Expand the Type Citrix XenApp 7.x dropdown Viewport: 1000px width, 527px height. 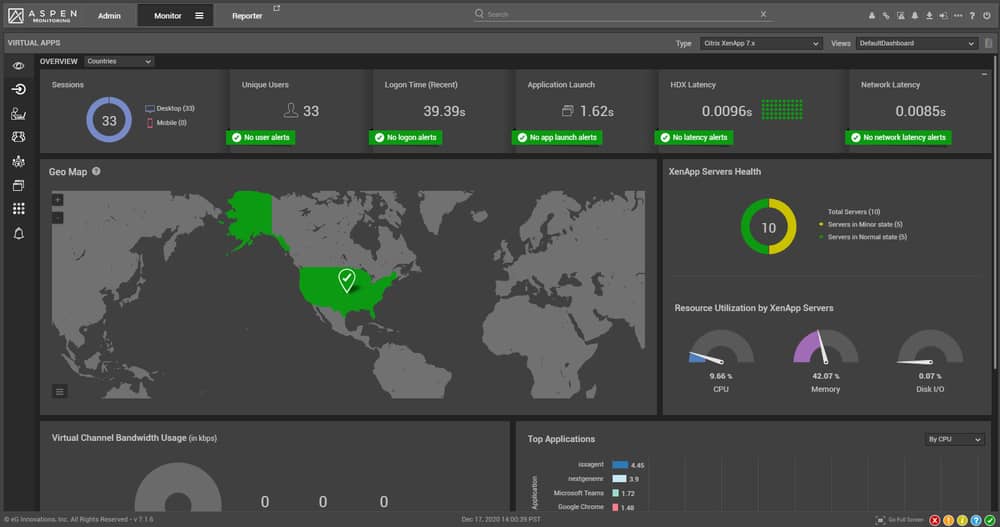tap(760, 43)
